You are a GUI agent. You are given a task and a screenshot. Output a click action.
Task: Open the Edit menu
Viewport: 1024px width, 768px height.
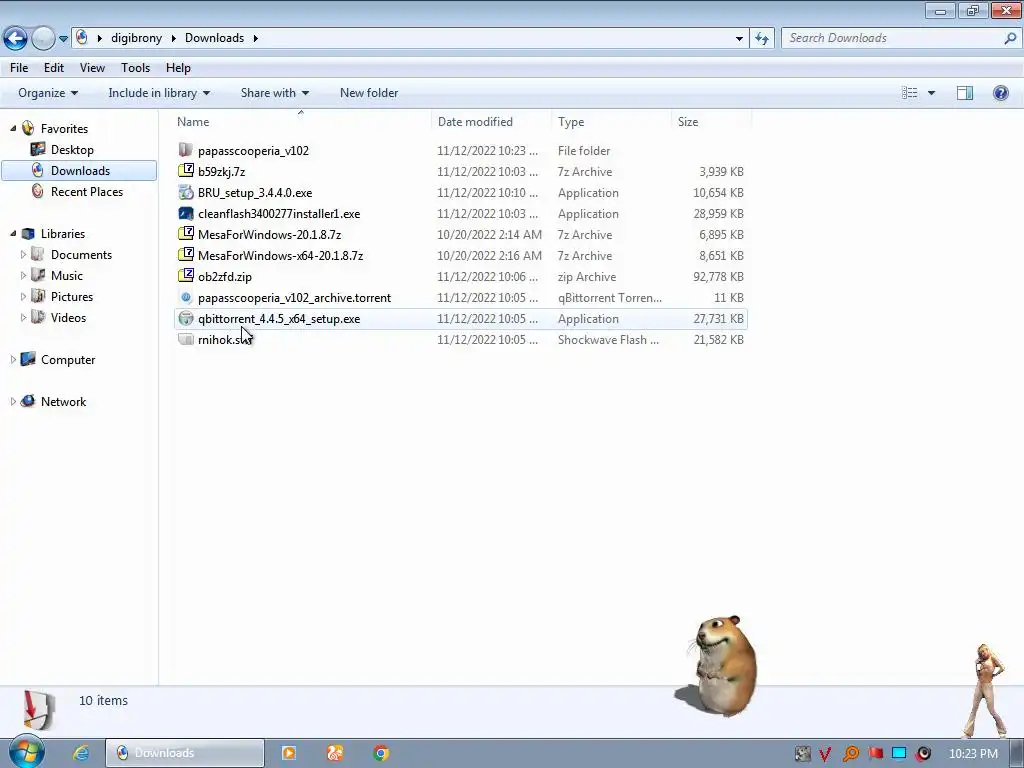[x=54, y=68]
